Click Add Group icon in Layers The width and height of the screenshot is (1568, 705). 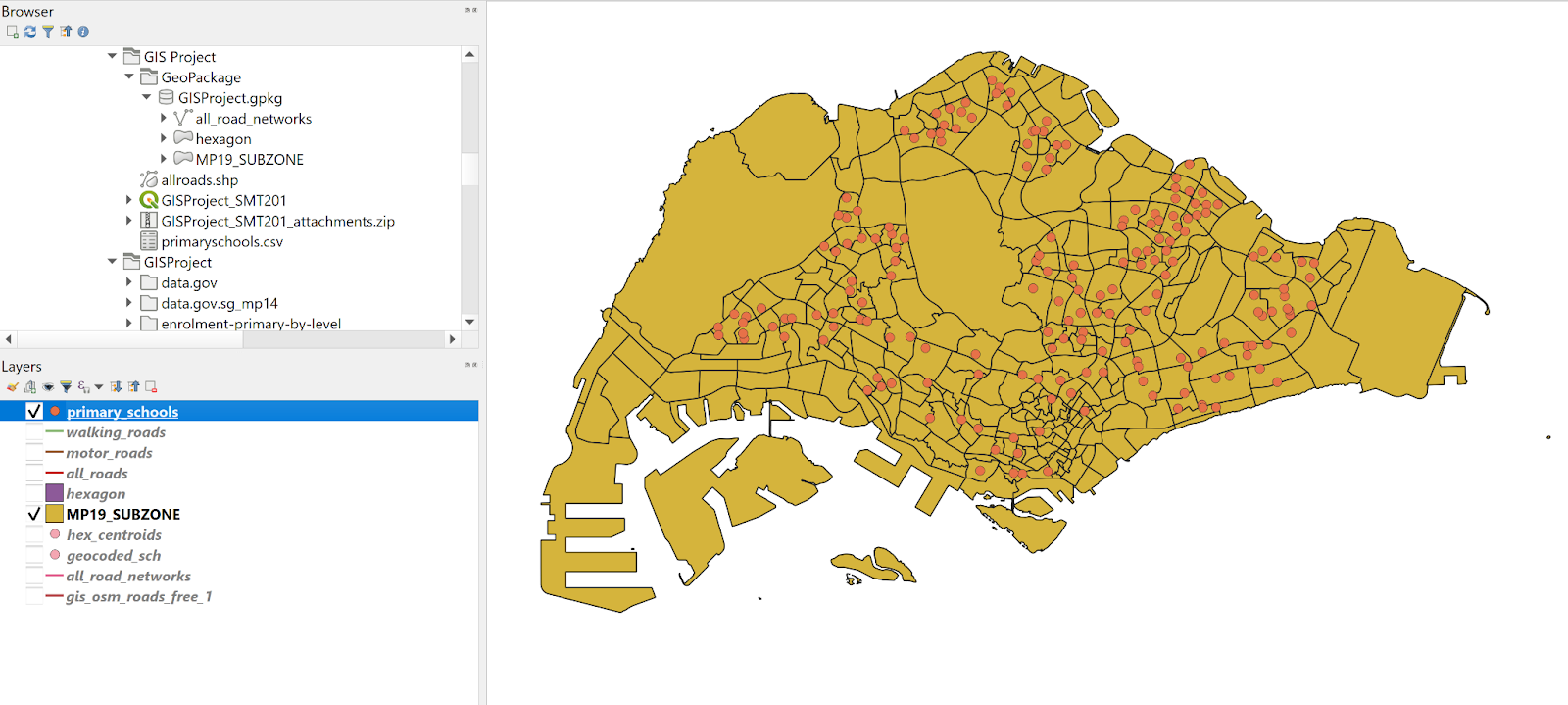tap(30, 387)
